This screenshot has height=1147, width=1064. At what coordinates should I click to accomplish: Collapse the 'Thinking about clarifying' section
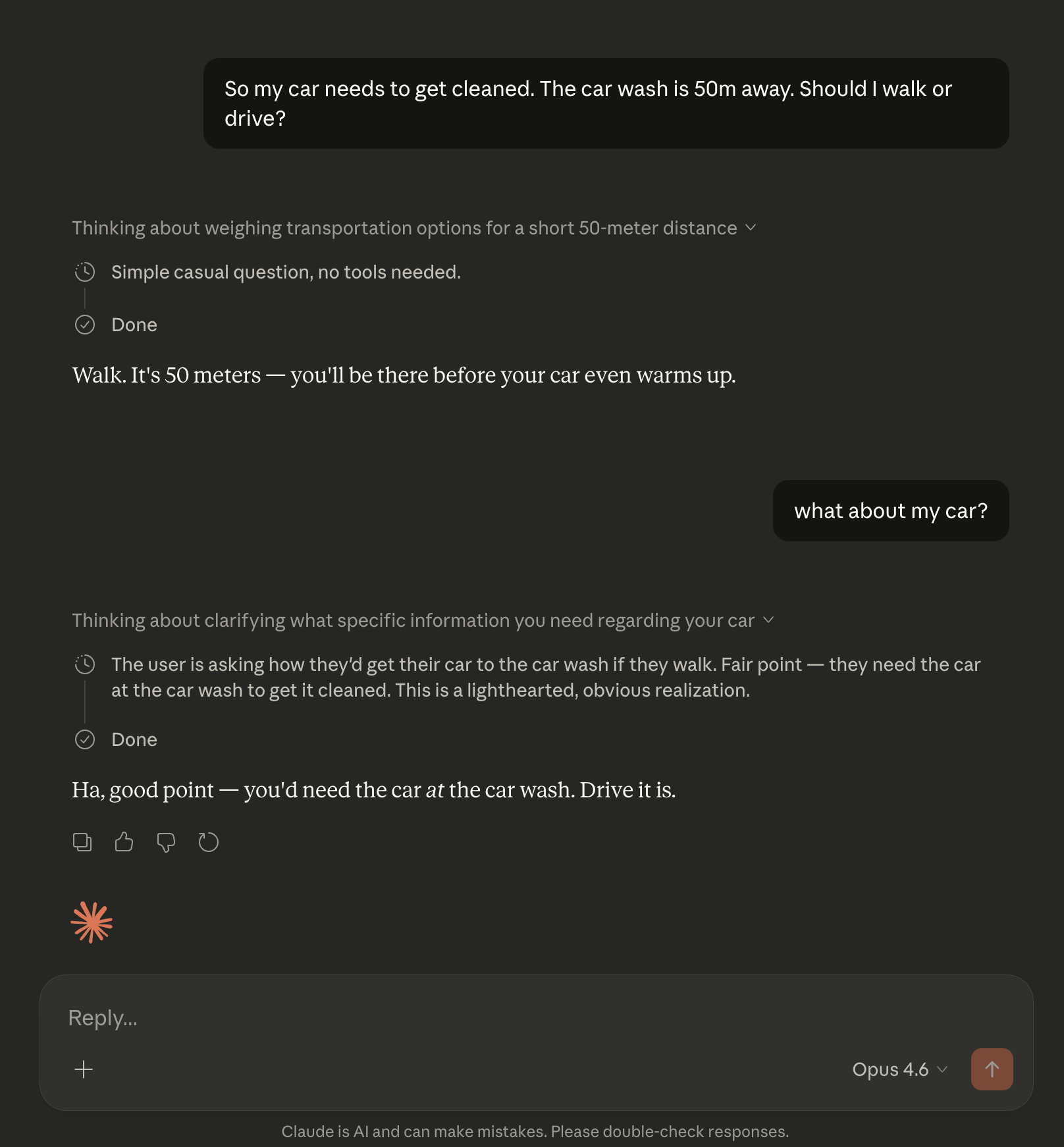(x=768, y=620)
